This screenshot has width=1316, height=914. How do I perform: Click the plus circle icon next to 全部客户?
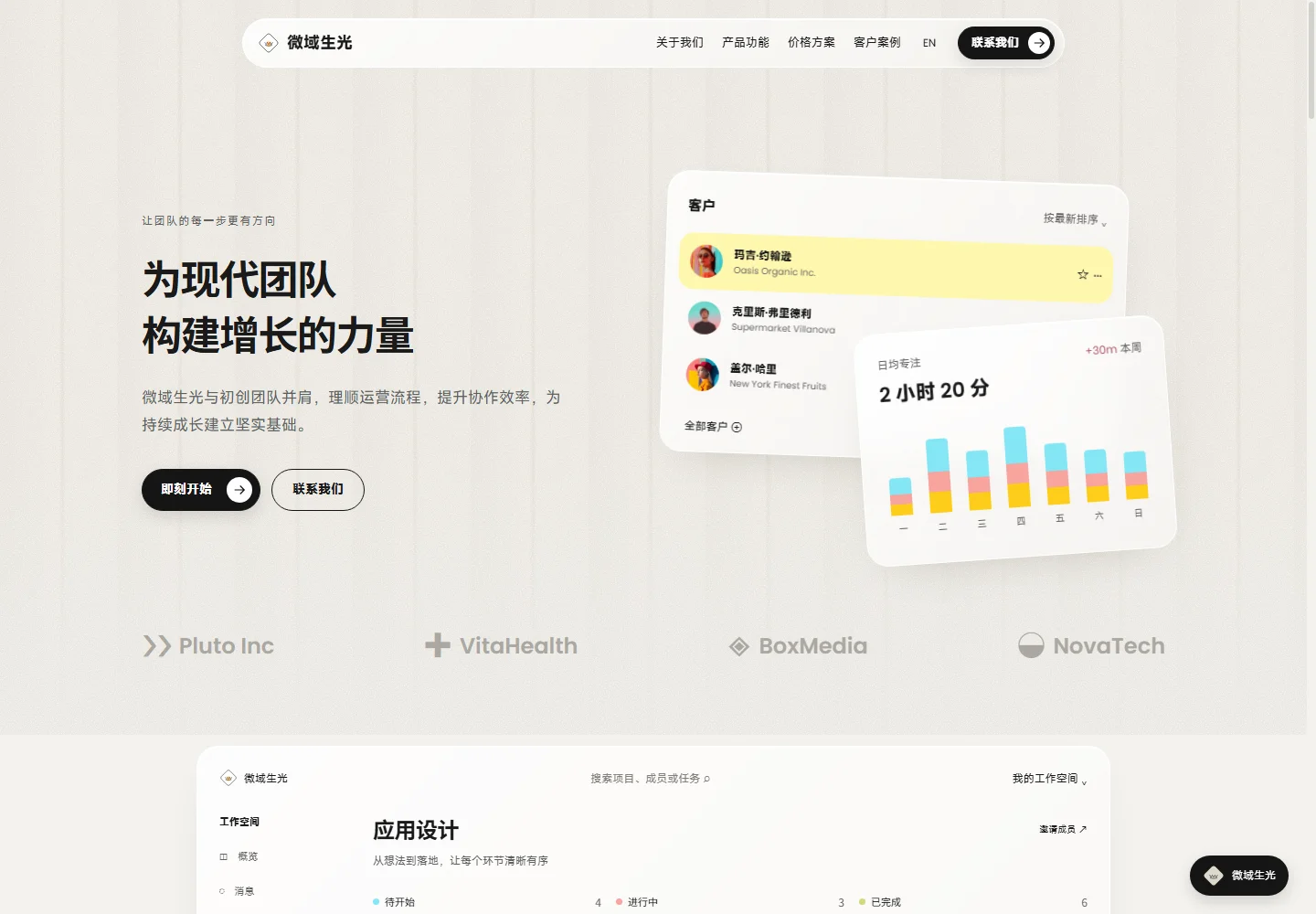tap(737, 427)
